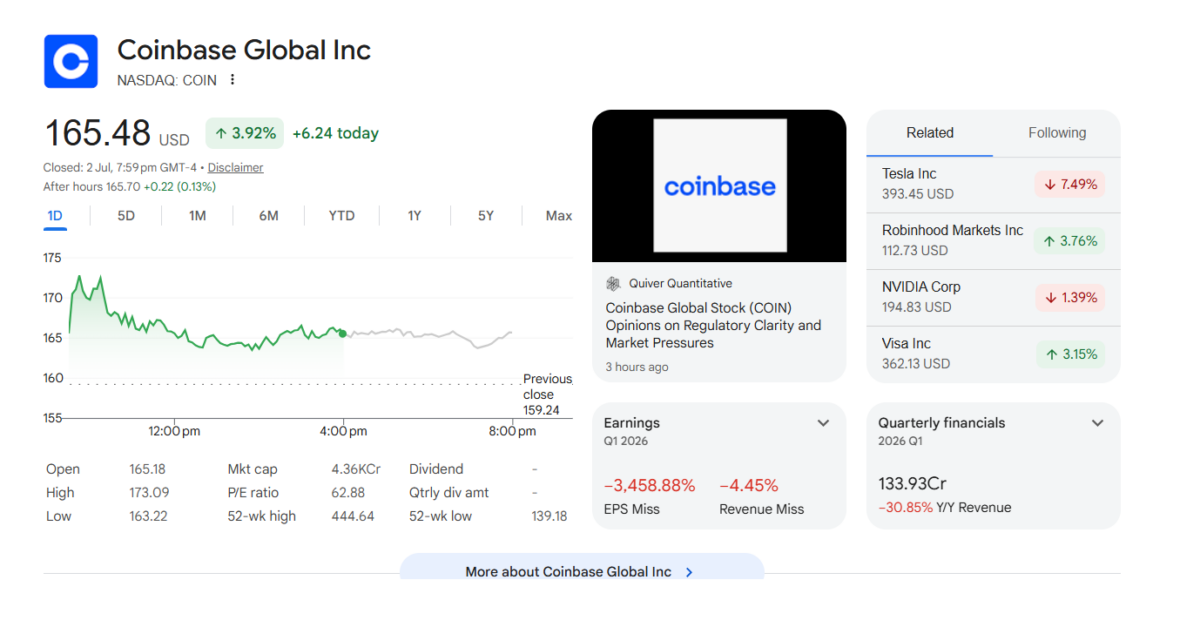Image resolution: width=1200 pixels, height=627 pixels.
Task: Click the 3 hours ago timestamp
Action: [637, 367]
